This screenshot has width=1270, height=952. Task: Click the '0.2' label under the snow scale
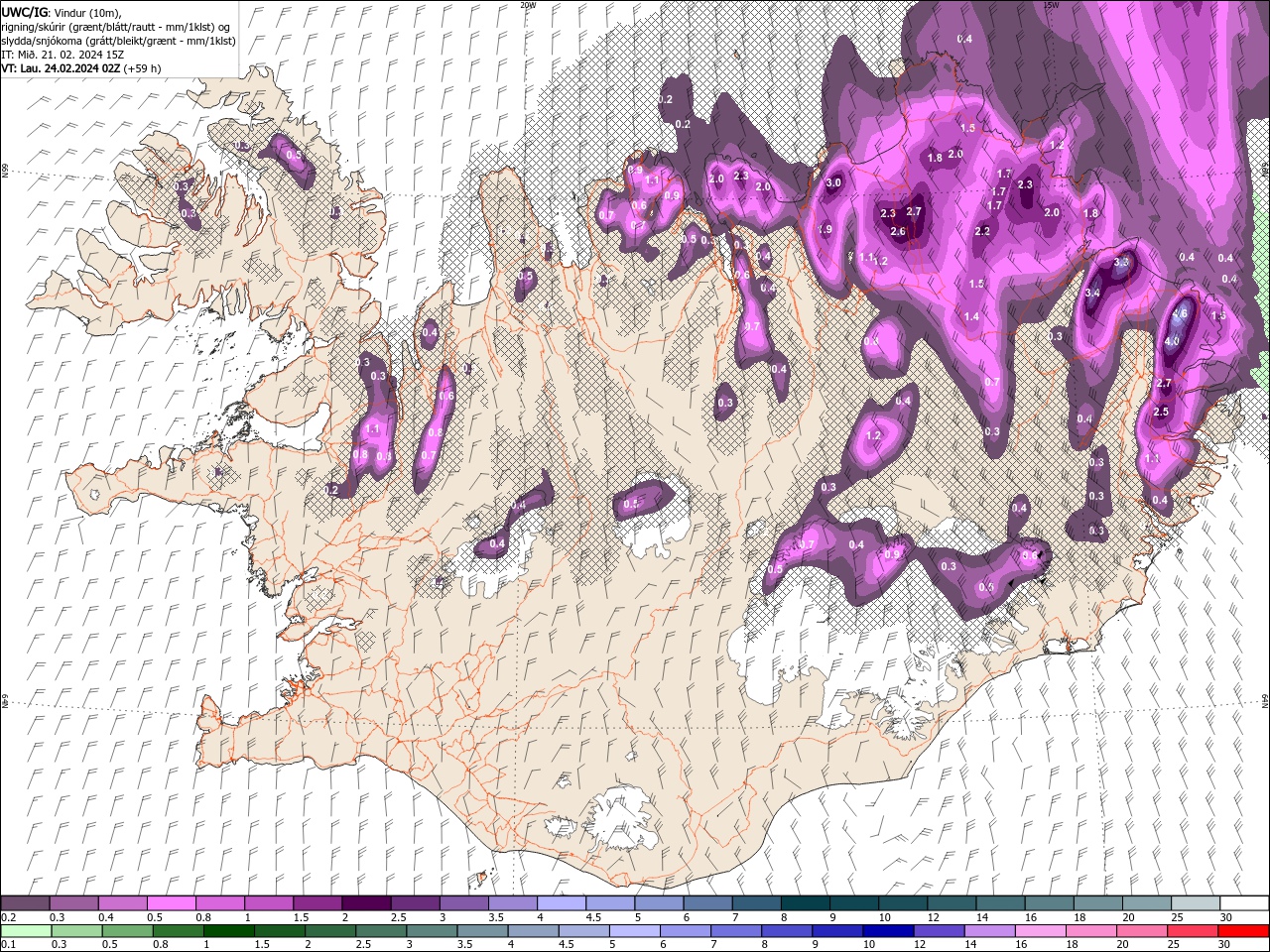point(7,917)
